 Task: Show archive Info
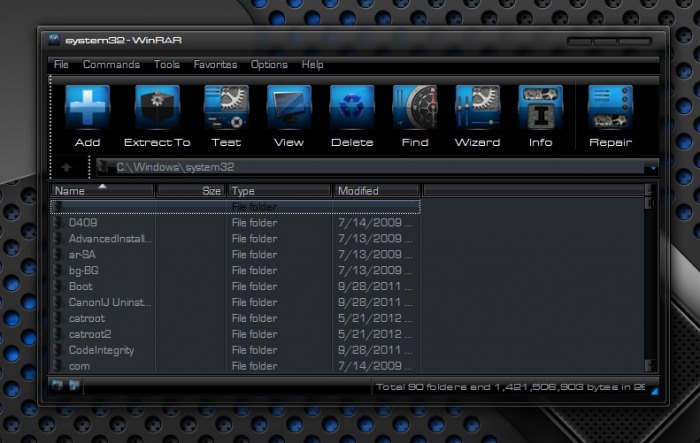click(541, 108)
